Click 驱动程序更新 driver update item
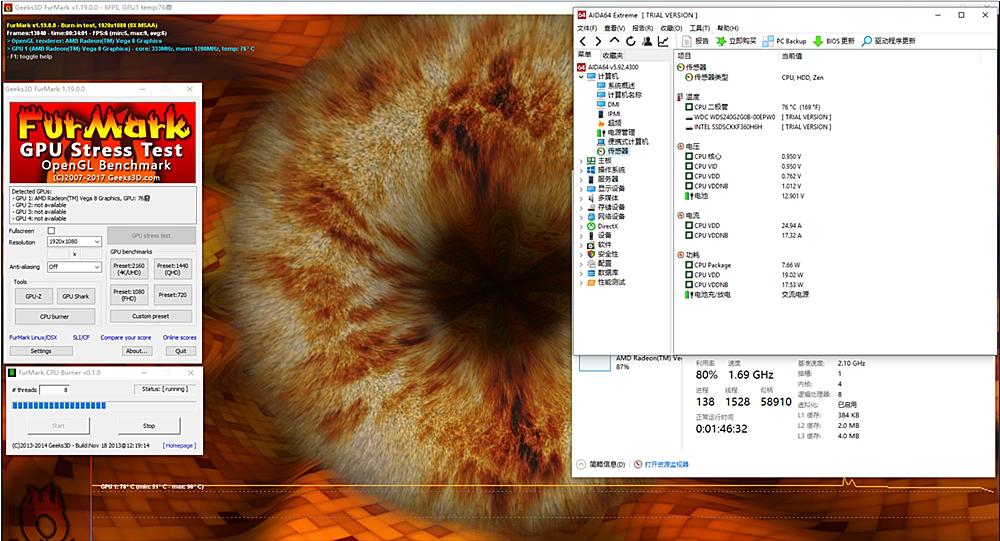The height and width of the screenshot is (541, 1000). [x=888, y=41]
